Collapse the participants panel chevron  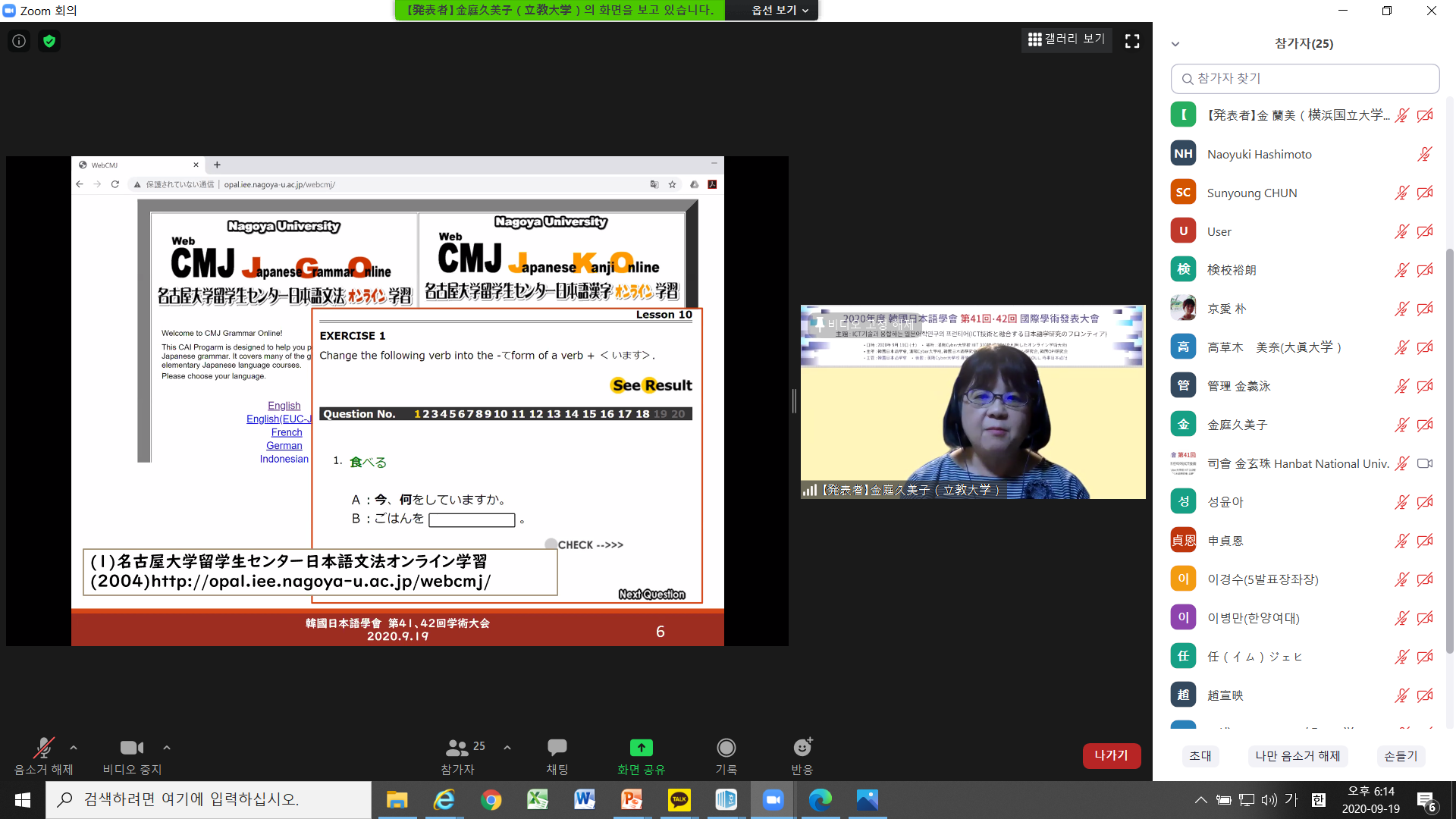pyautogui.click(x=1175, y=44)
